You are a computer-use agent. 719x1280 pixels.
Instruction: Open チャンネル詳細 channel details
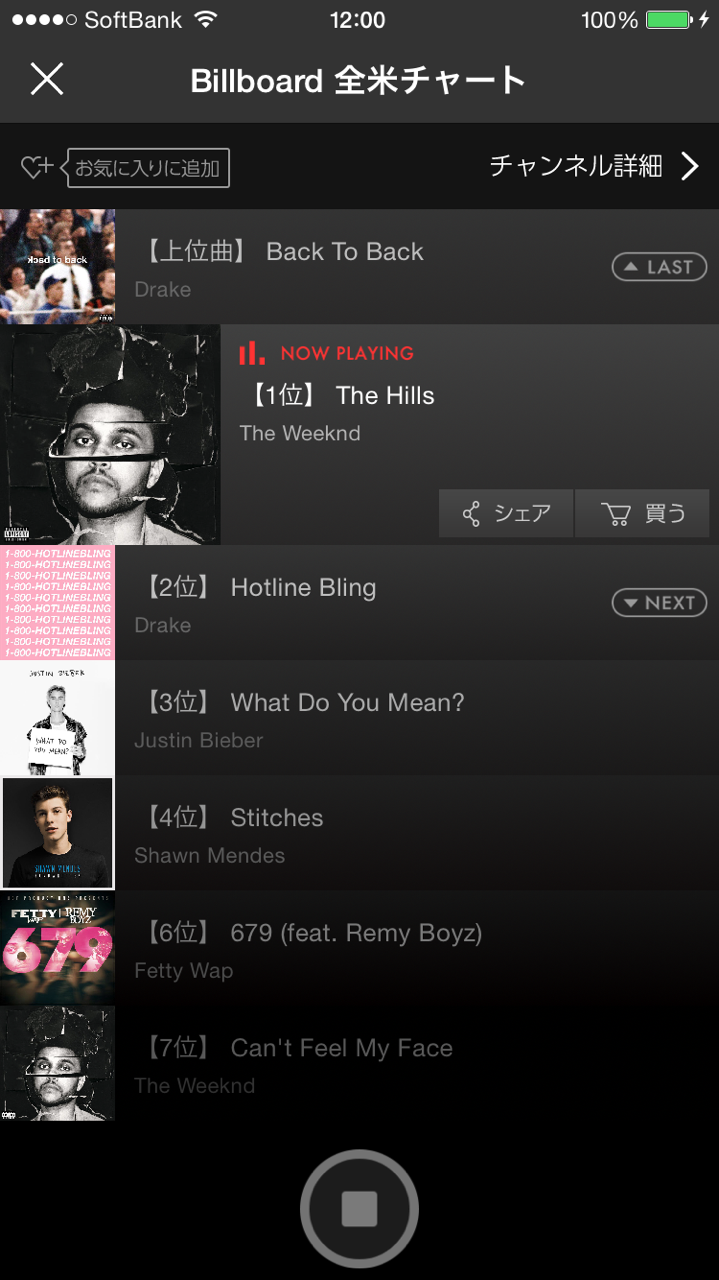pos(576,166)
